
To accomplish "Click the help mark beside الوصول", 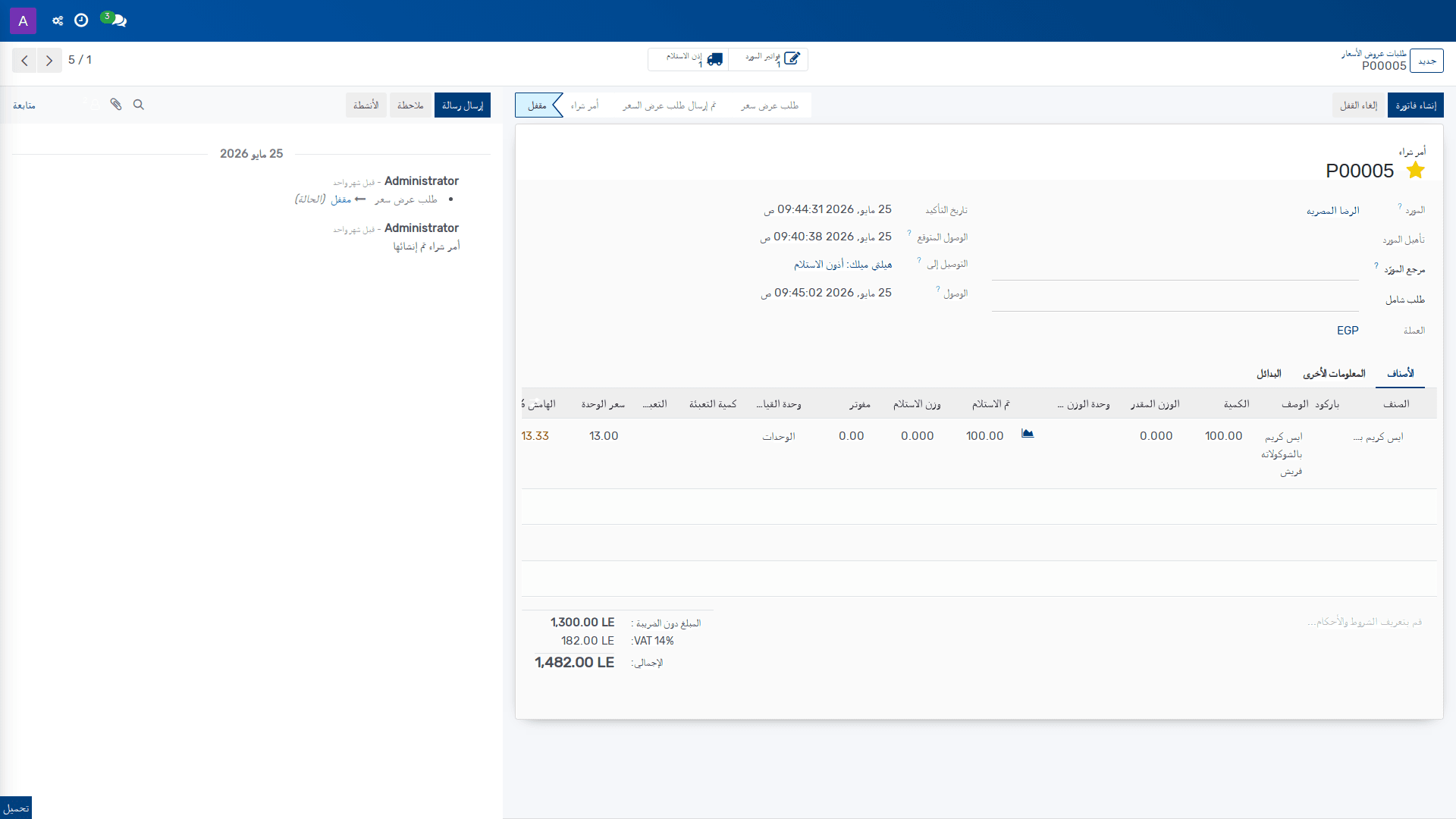I will pyautogui.click(x=938, y=289).
